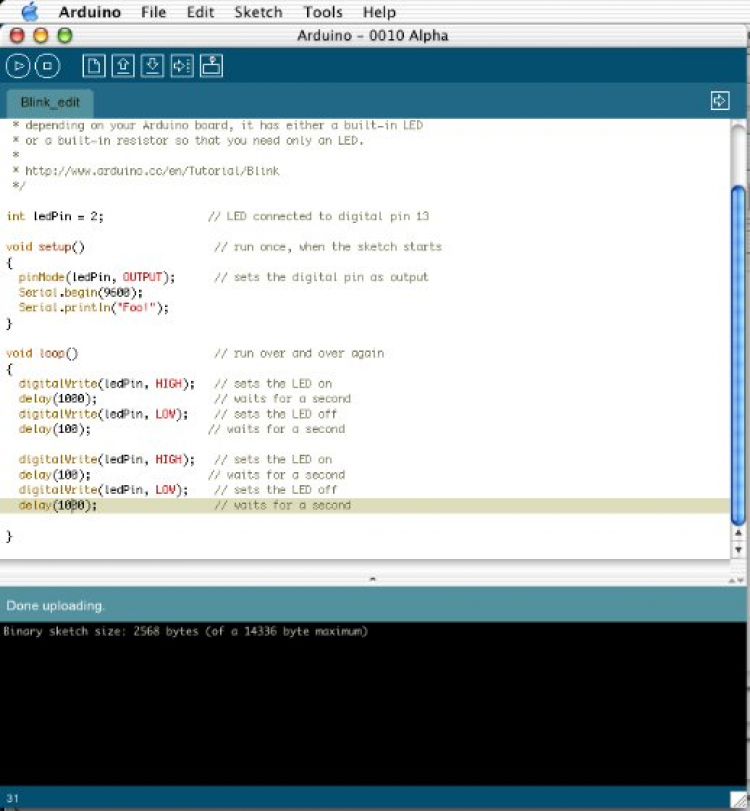The width and height of the screenshot is (750, 811).
Task: Open the File menu
Action: [x=154, y=12]
